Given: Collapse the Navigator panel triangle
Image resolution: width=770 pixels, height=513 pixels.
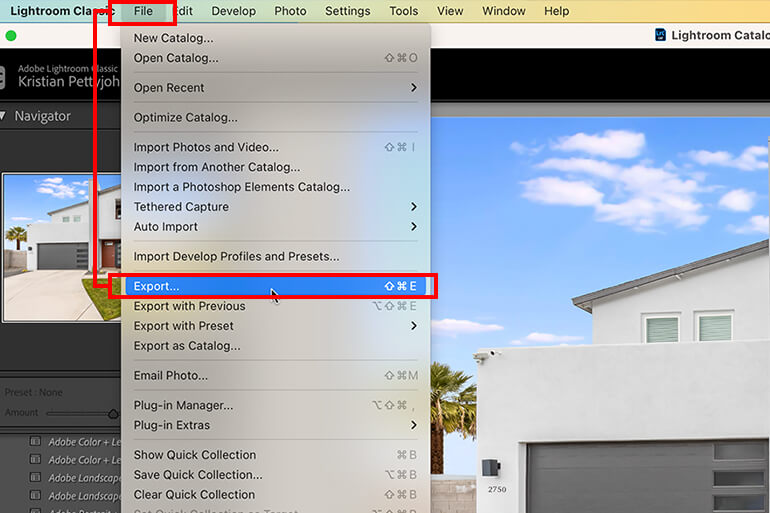Looking at the screenshot, I should (x=2, y=116).
